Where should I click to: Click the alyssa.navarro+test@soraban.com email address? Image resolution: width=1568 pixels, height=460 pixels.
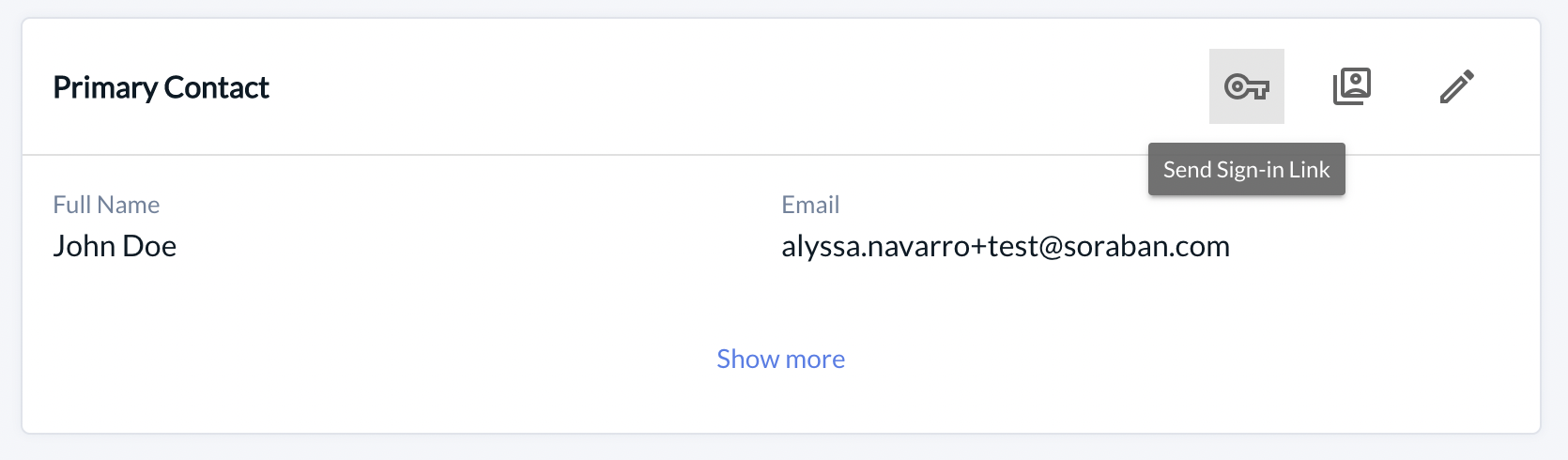coord(1005,246)
